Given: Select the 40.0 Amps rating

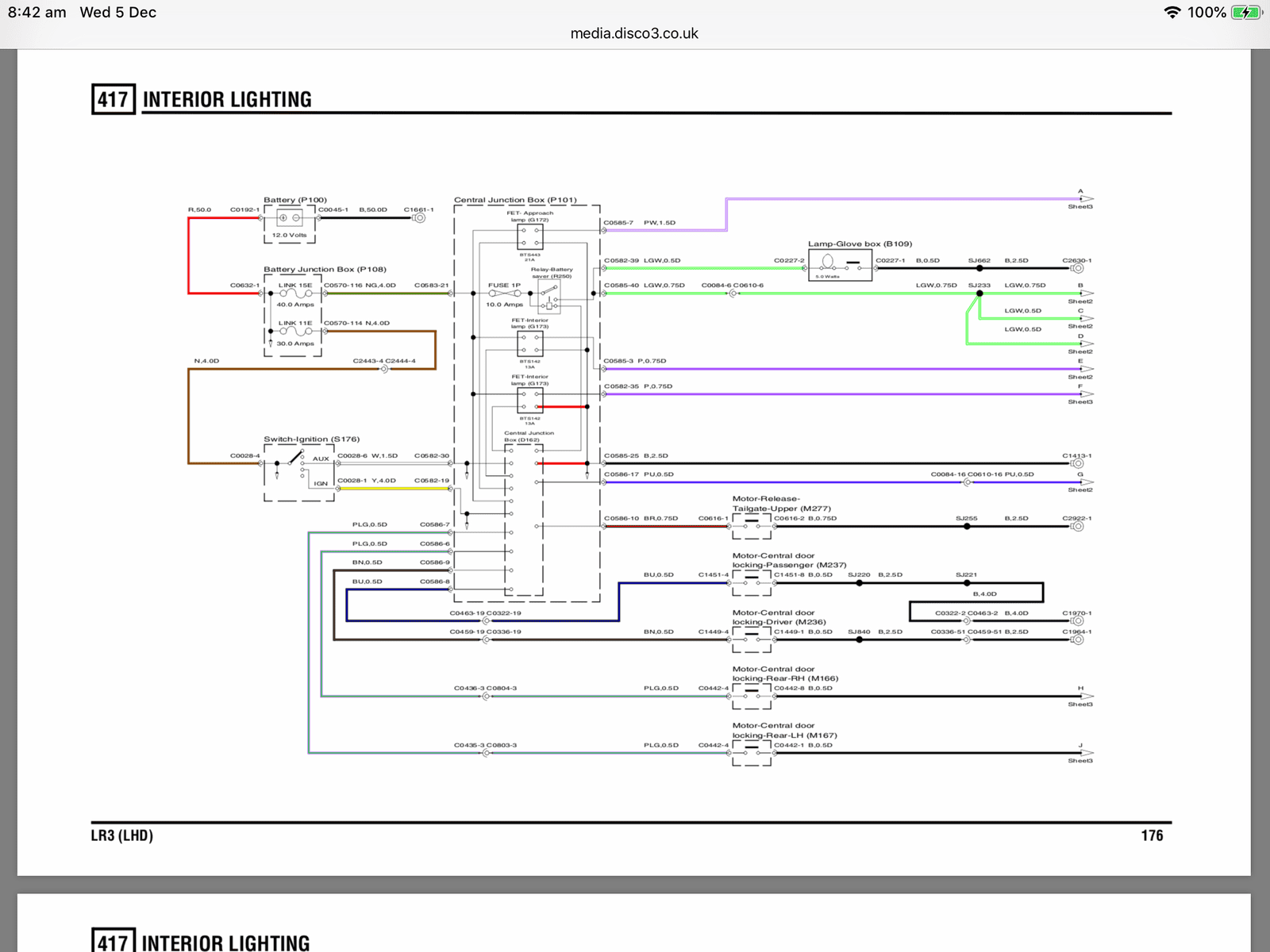Looking at the screenshot, I should pyautogui.click(x=295, y=305).
